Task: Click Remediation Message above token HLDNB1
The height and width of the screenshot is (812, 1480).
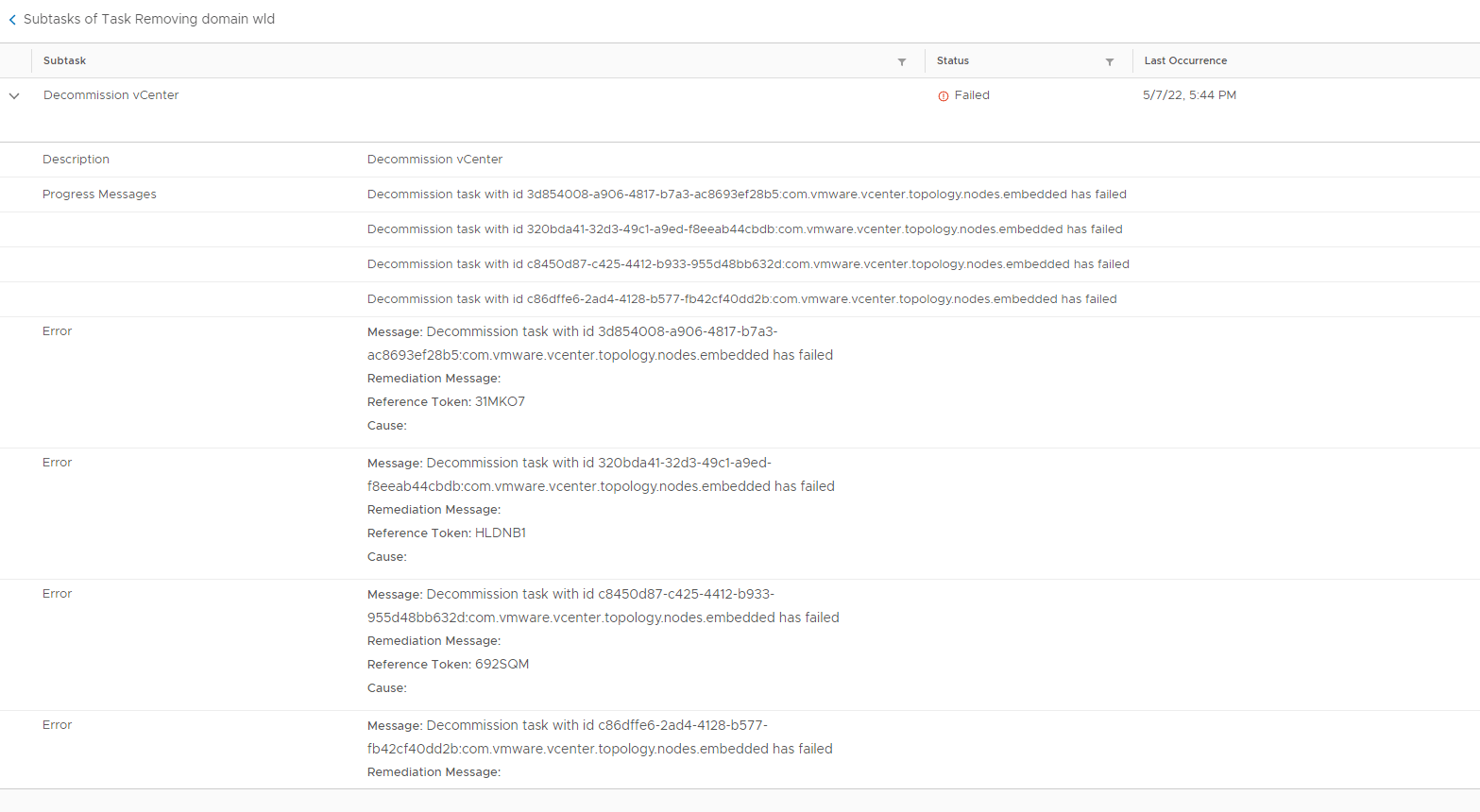Action: [434, 510]
